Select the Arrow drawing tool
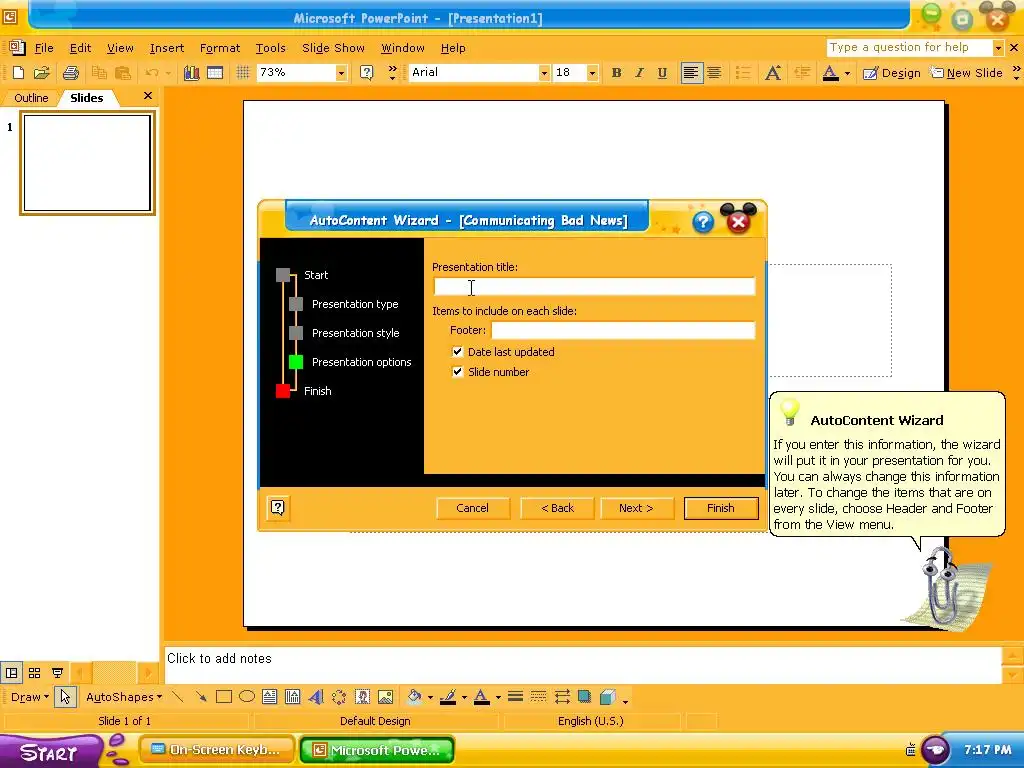This screenshot has height=768, width=1024. [x=200, y=697]
